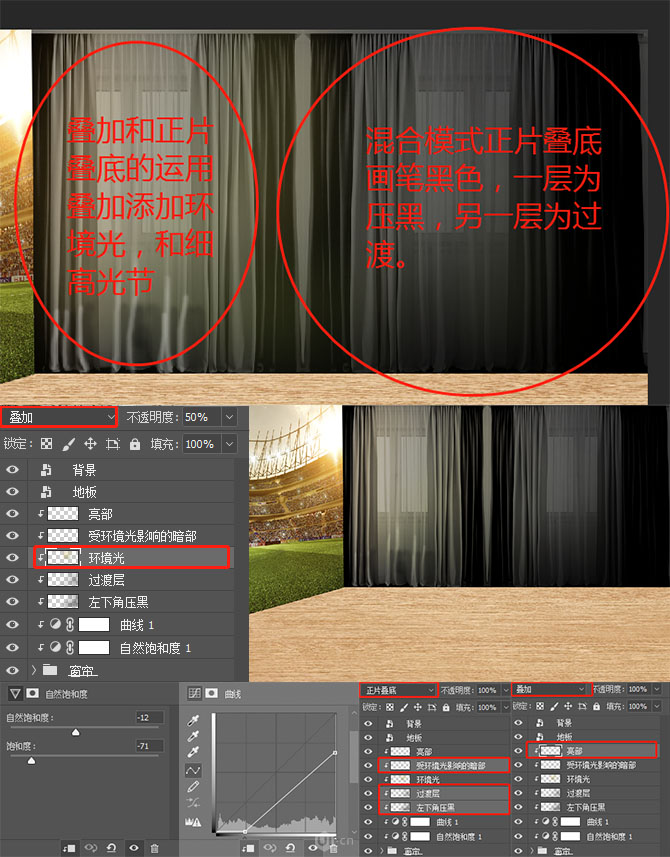The width and height of the screenshot is (670, 857).
Task: Reset curves via the 曲线 properties footer
Action: pos(290,848)
